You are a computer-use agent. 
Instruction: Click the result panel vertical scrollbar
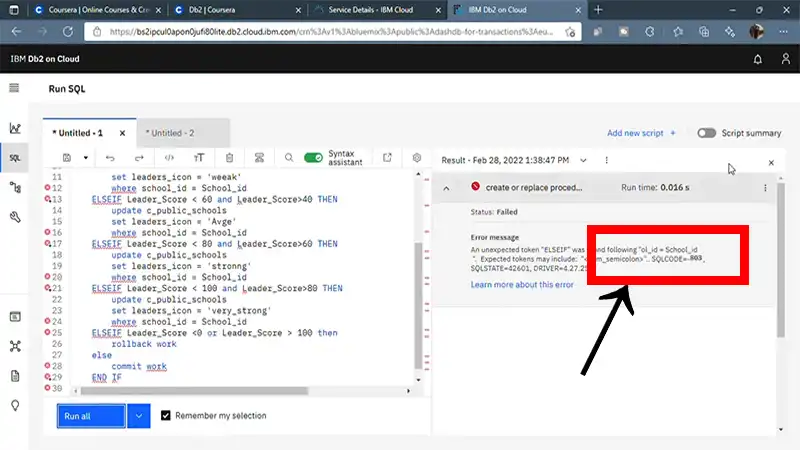point(781,260)
